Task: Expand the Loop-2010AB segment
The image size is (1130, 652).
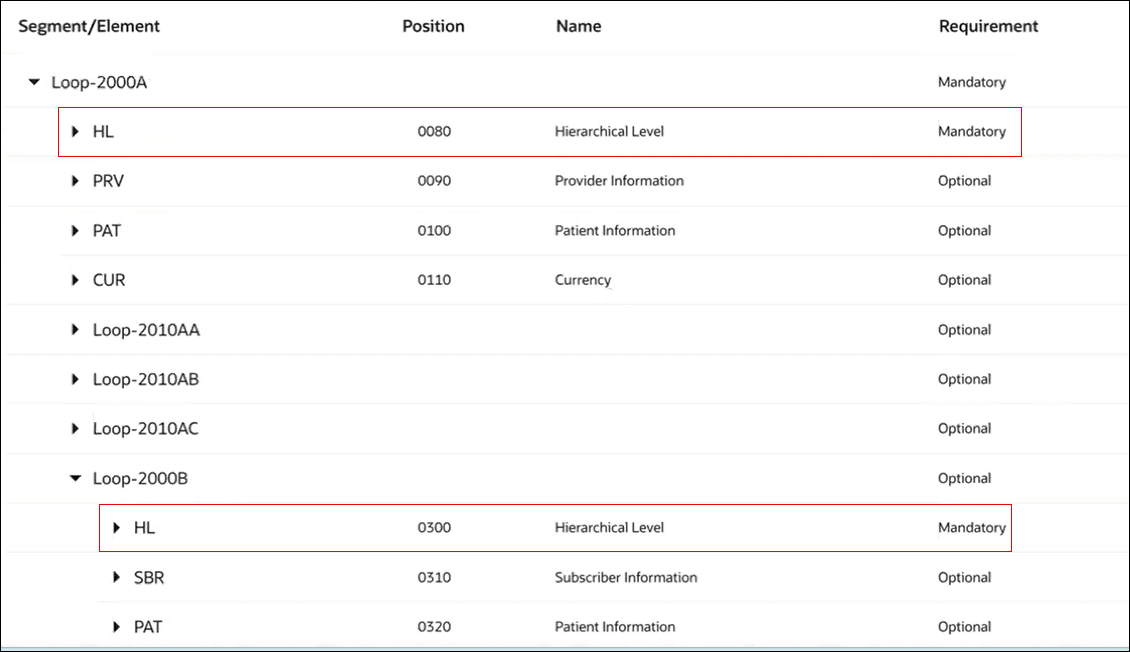Action: click(74, 379)
